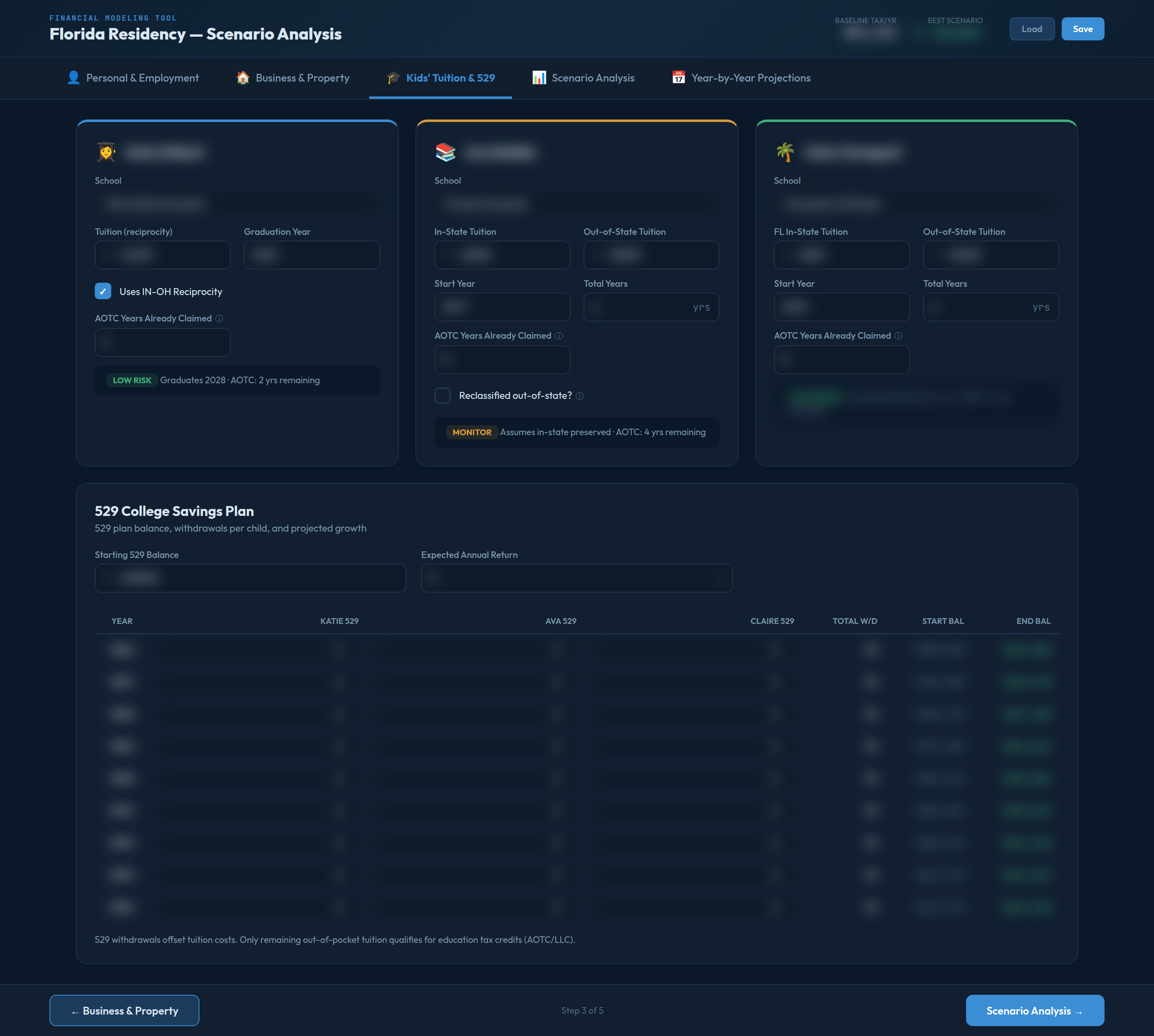Go forward with Scenario Analysis button
The image size is (1154, 1036).
(x=1034, y=1010)
